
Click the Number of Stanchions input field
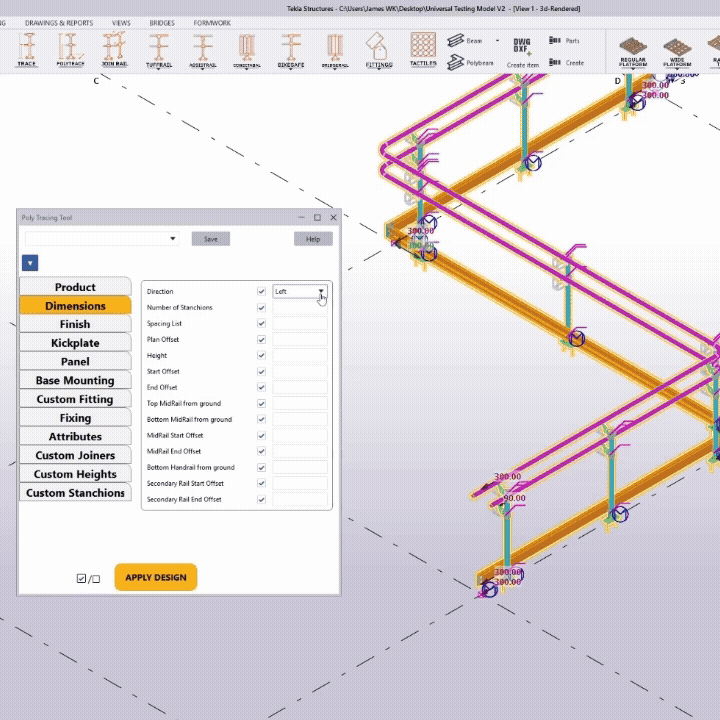click(300, 308)
